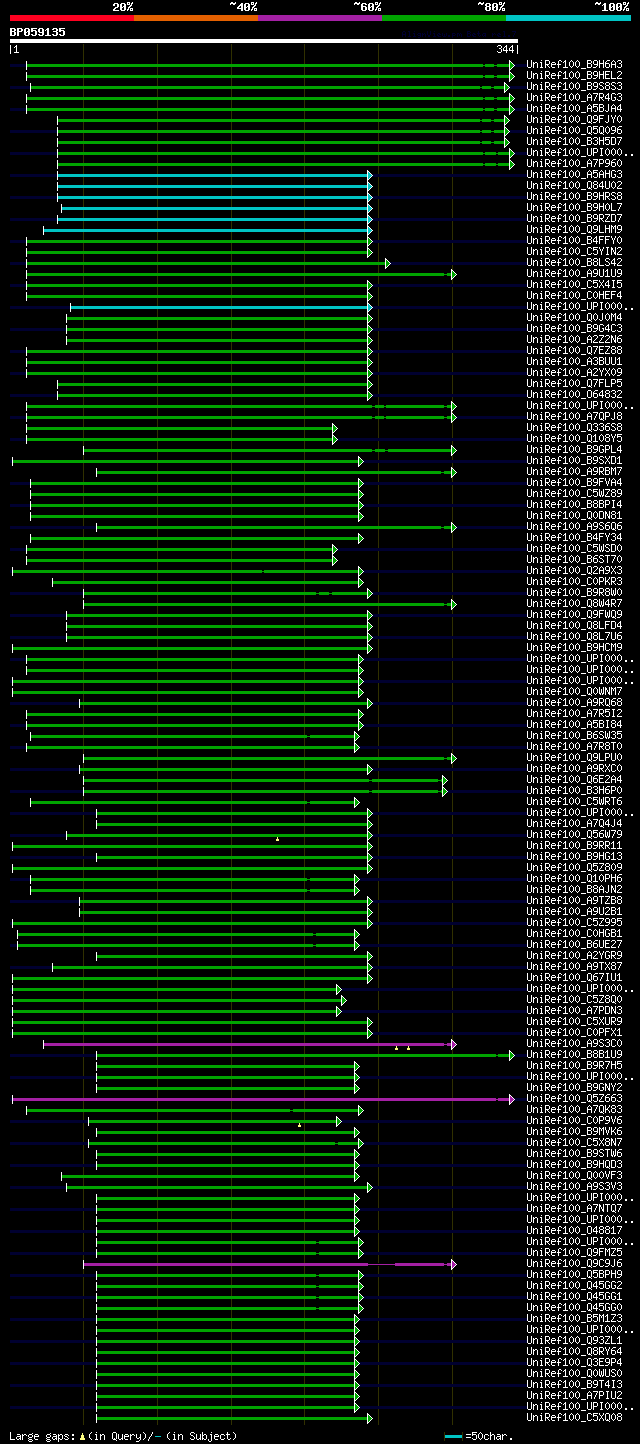640x1444 pixels.
Task: Select UniRef100_Q8W4R7 label
Action: [574, 604]
